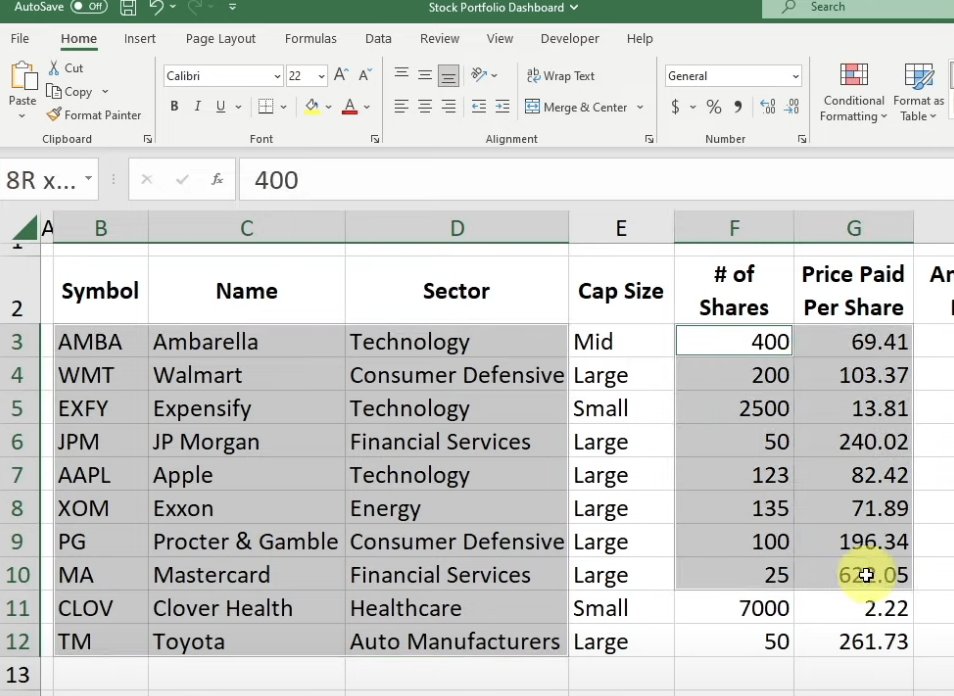This screenshot has height=696, width=954.
Task: Click the Insert Function fx button
Action: (217, 179)
